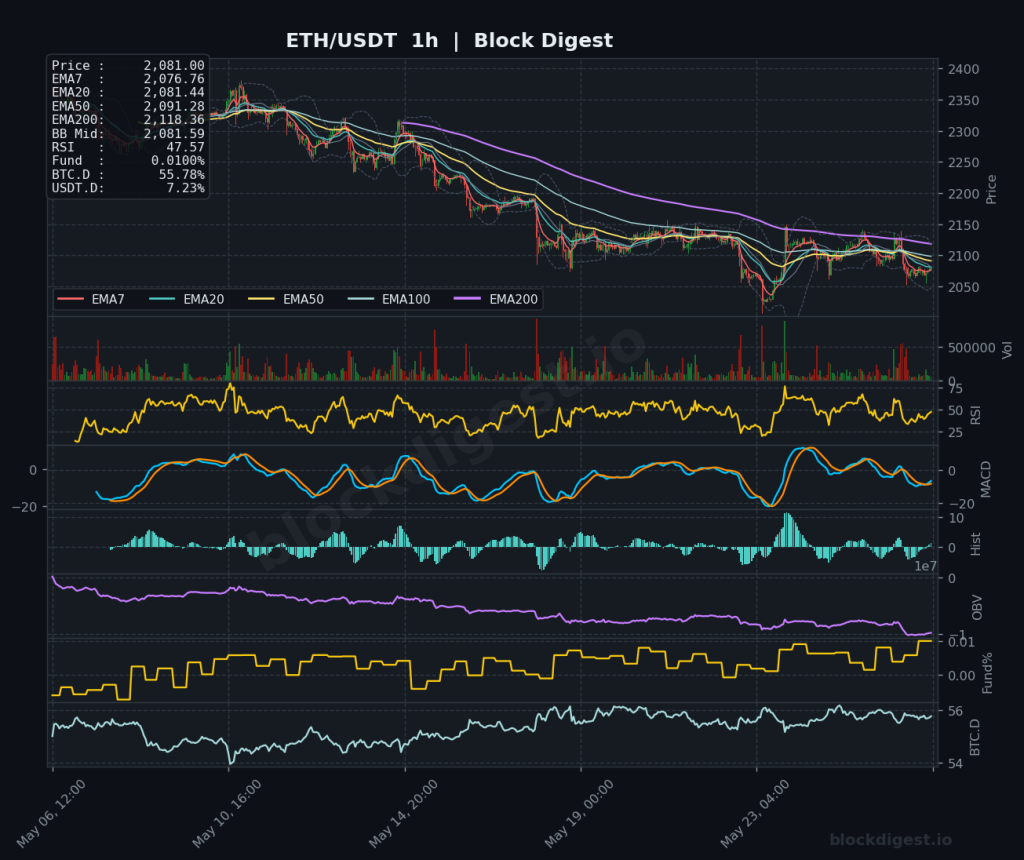Click the chart title ETH/USDT 1h
This screenshot has height=860, width=1024.
(x=362, y=40)
